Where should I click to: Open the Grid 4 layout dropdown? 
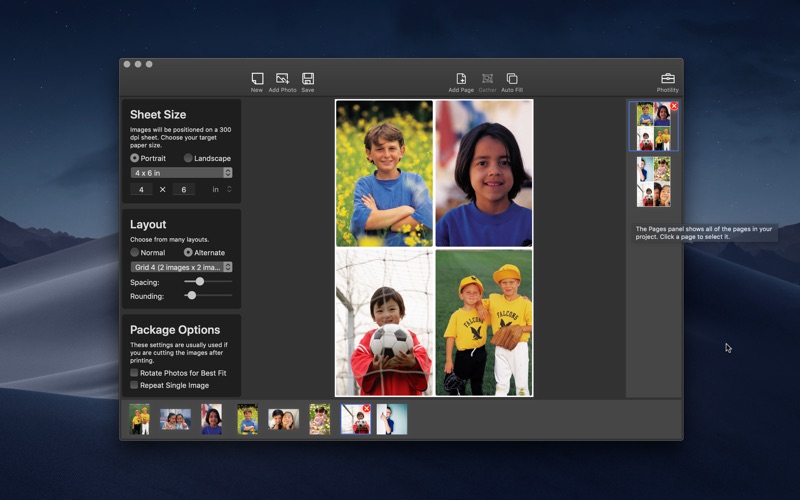pos(182,267)
